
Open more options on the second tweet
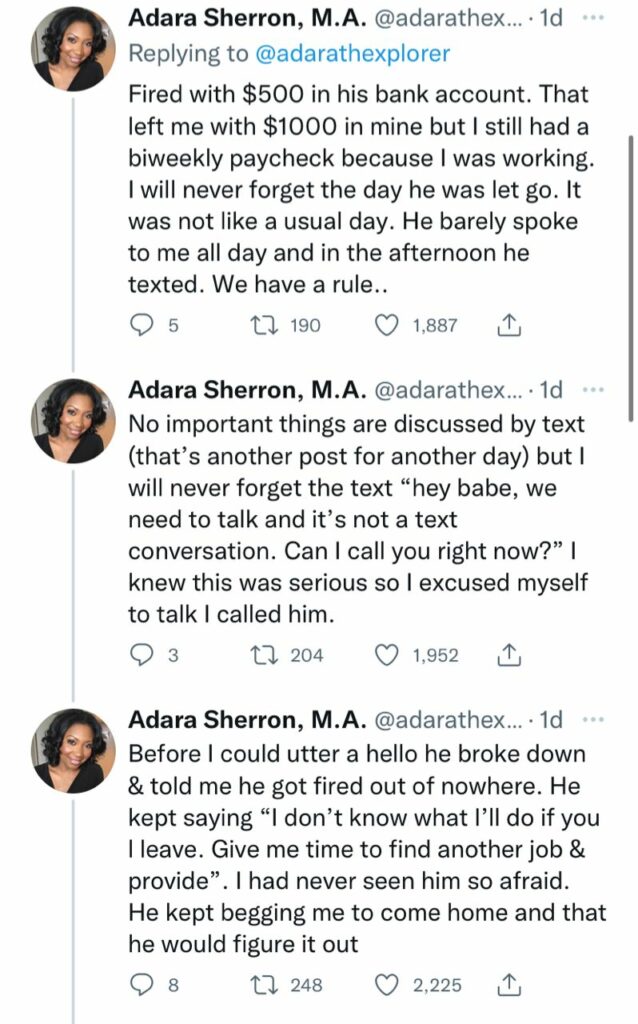592,390
